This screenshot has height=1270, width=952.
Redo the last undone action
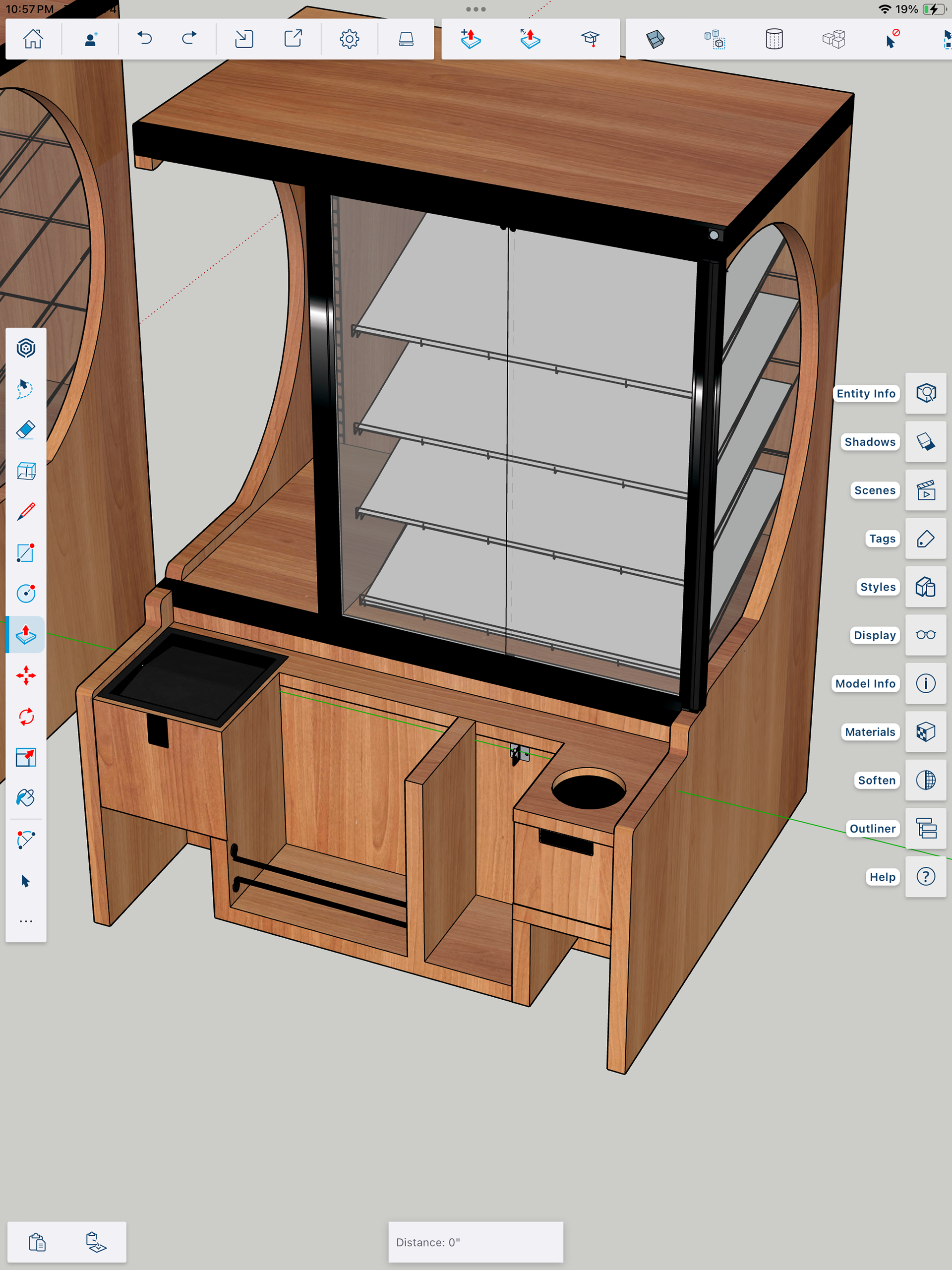(x=189, y=39)
